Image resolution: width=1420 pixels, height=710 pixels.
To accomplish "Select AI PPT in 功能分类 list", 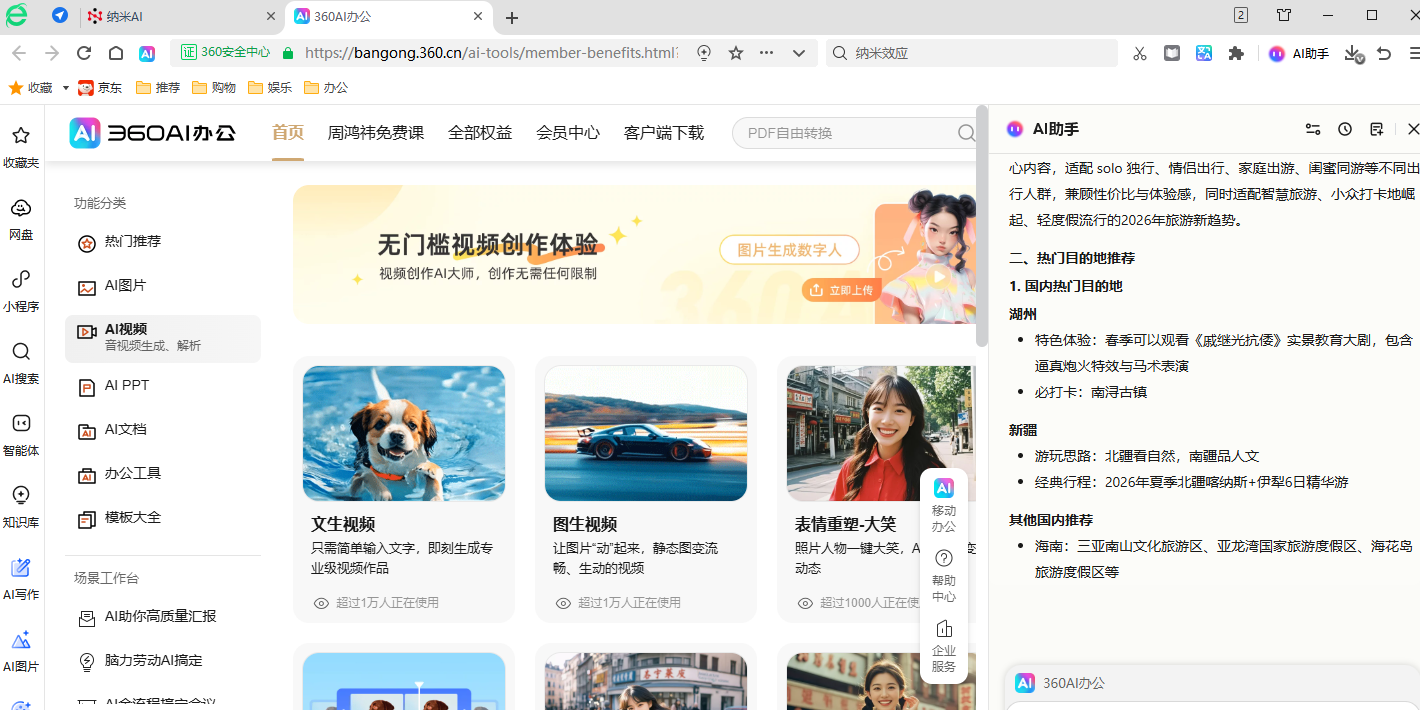I will click(127, 386).
